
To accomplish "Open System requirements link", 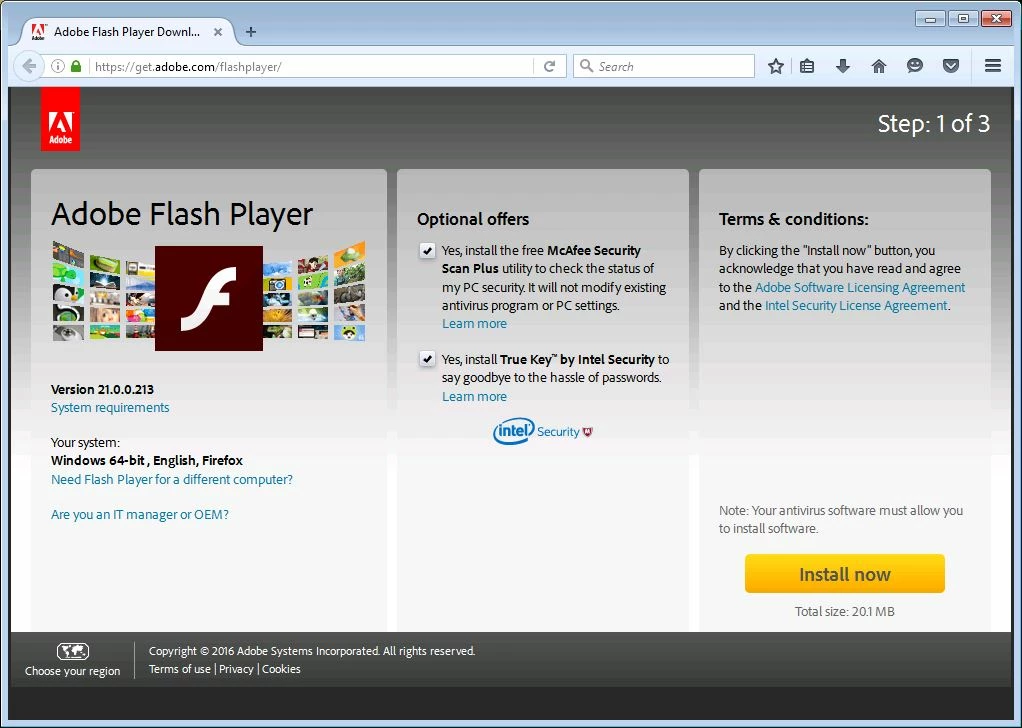I will [110, 408].
